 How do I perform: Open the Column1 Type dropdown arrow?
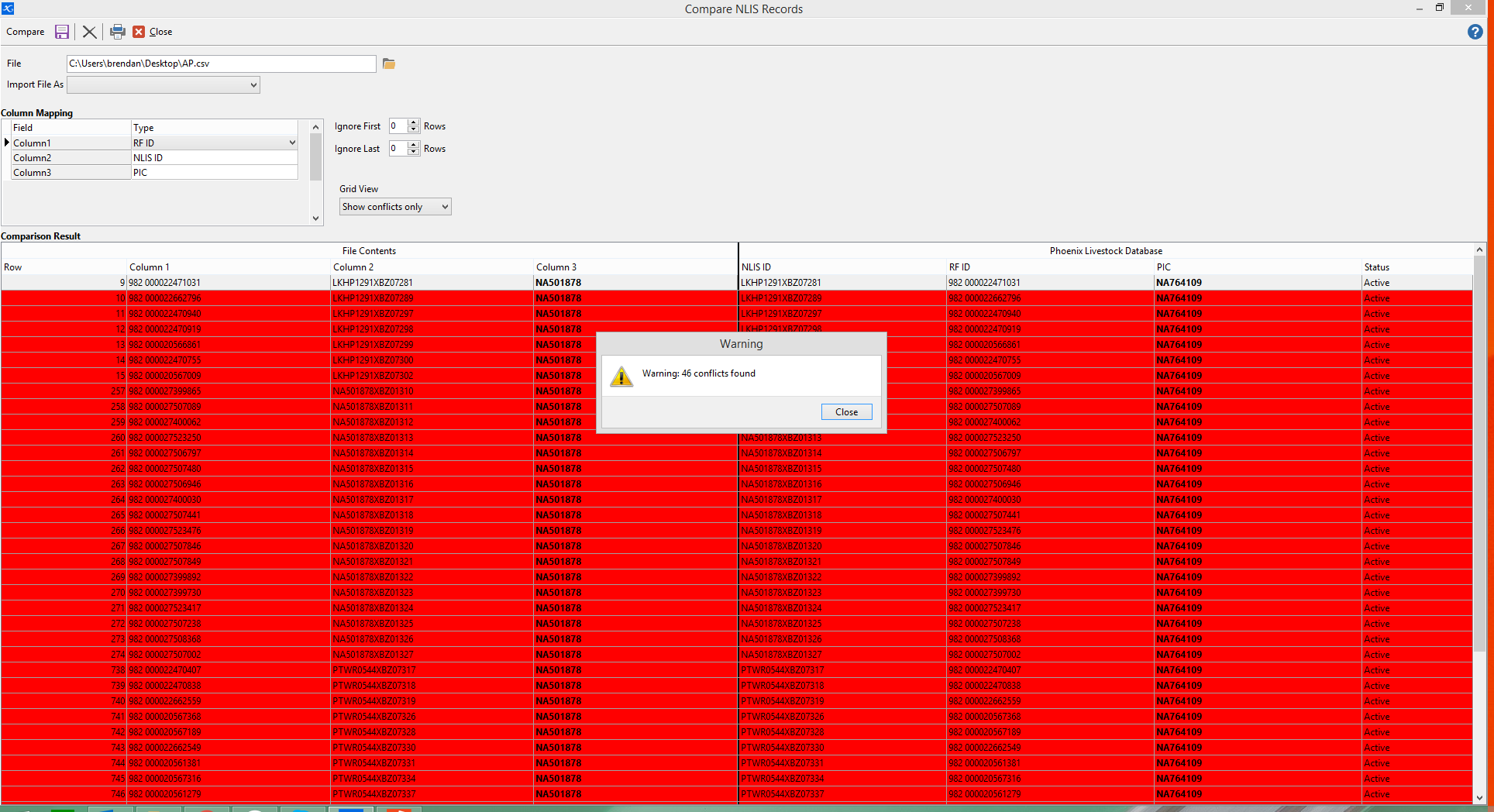coord(292,143)
